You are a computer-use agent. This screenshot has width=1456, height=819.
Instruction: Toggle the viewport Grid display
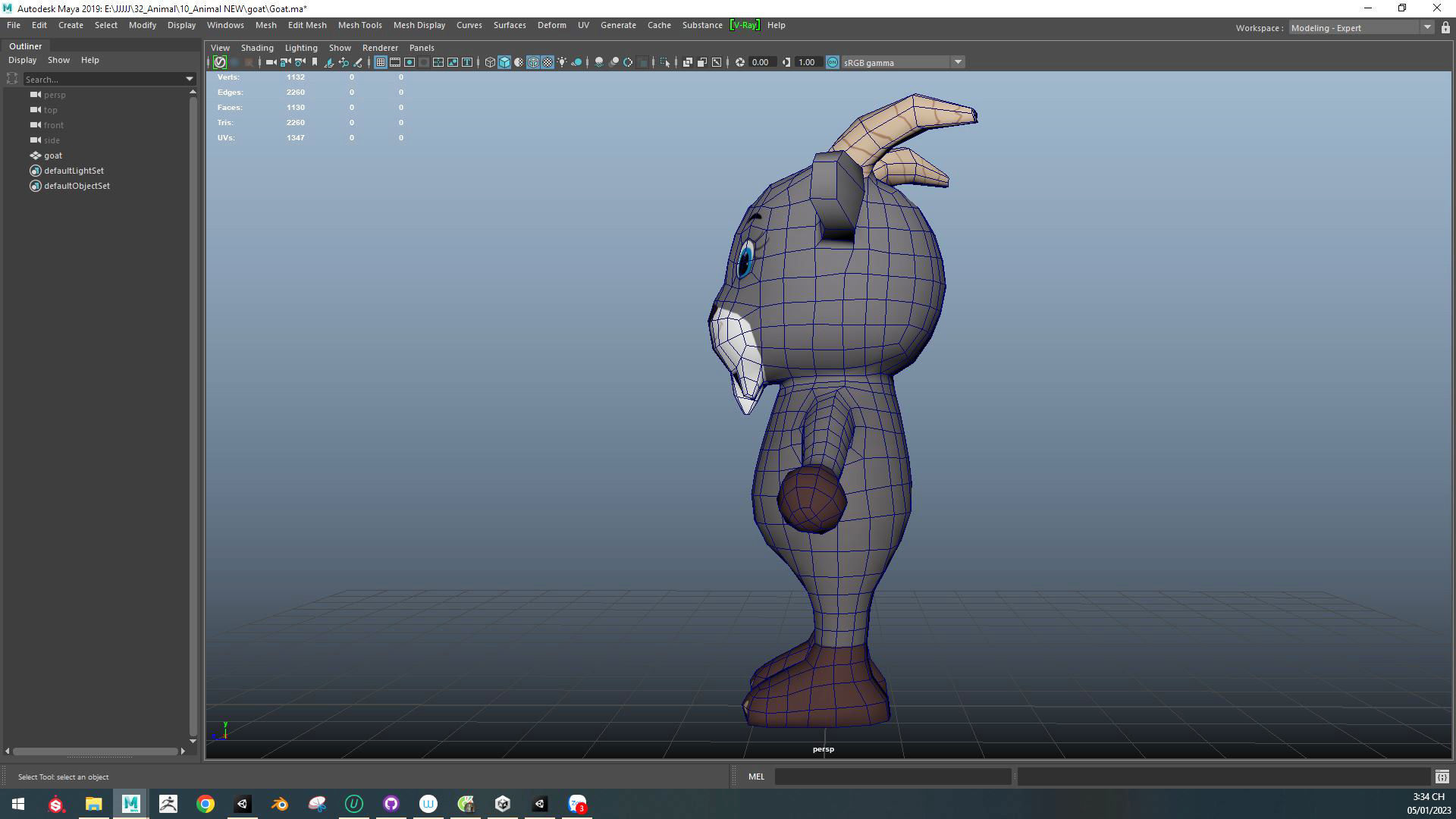point(380,62)
